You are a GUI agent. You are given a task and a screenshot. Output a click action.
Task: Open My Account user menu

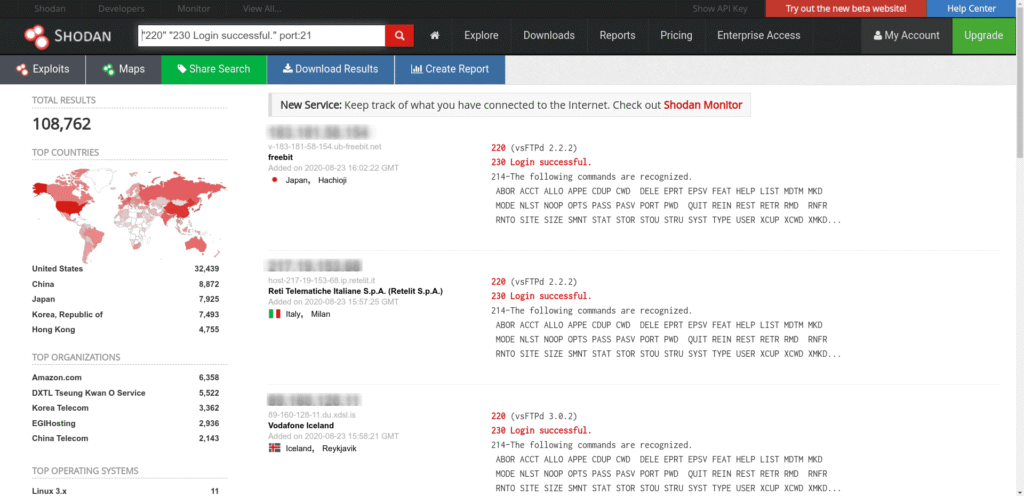pyautogui.click(x=906, y=36)
